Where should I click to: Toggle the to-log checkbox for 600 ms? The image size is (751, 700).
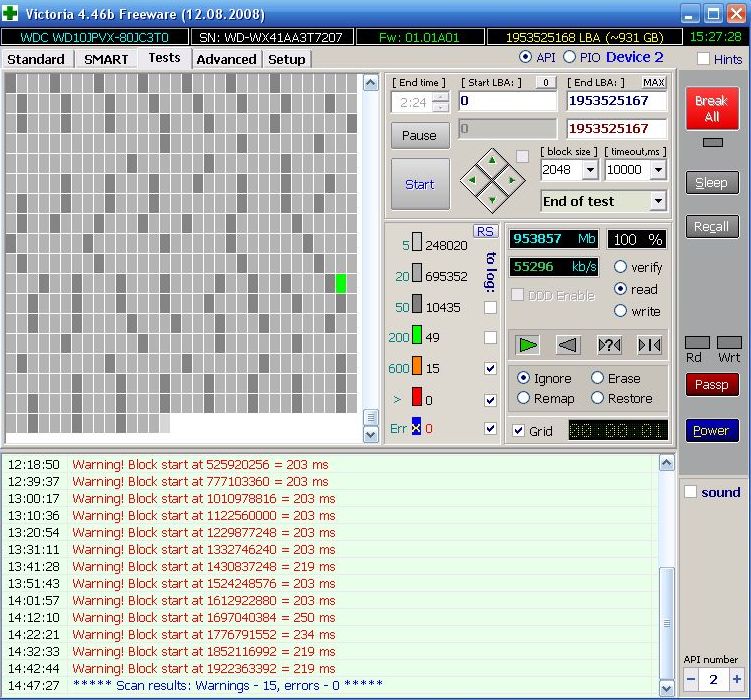coord(490,368)
